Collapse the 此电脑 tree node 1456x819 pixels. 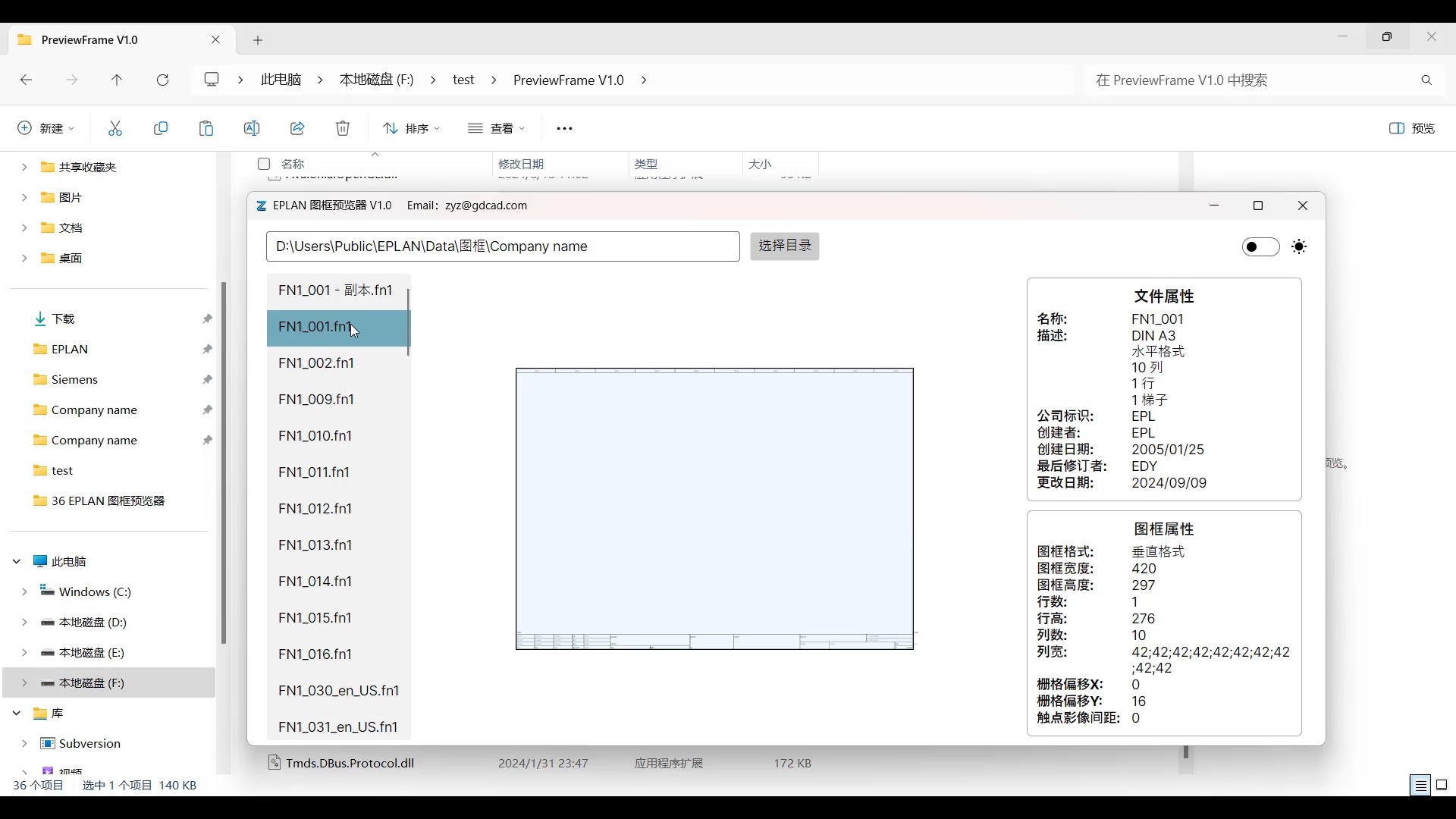point(16,561)
